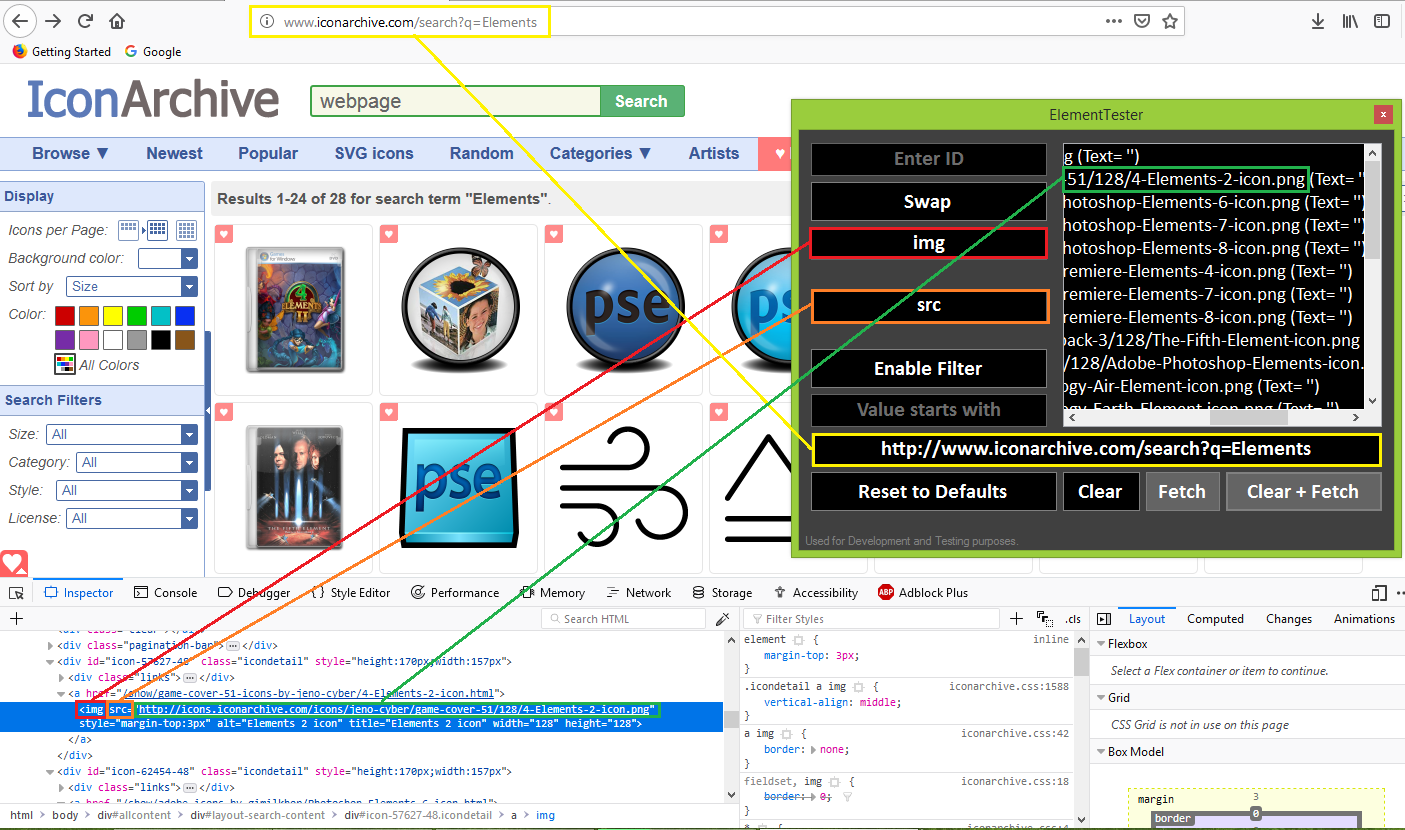Switch to the Network tab
The width and height of the screenshot is (1405, 830).
(638, 592)
